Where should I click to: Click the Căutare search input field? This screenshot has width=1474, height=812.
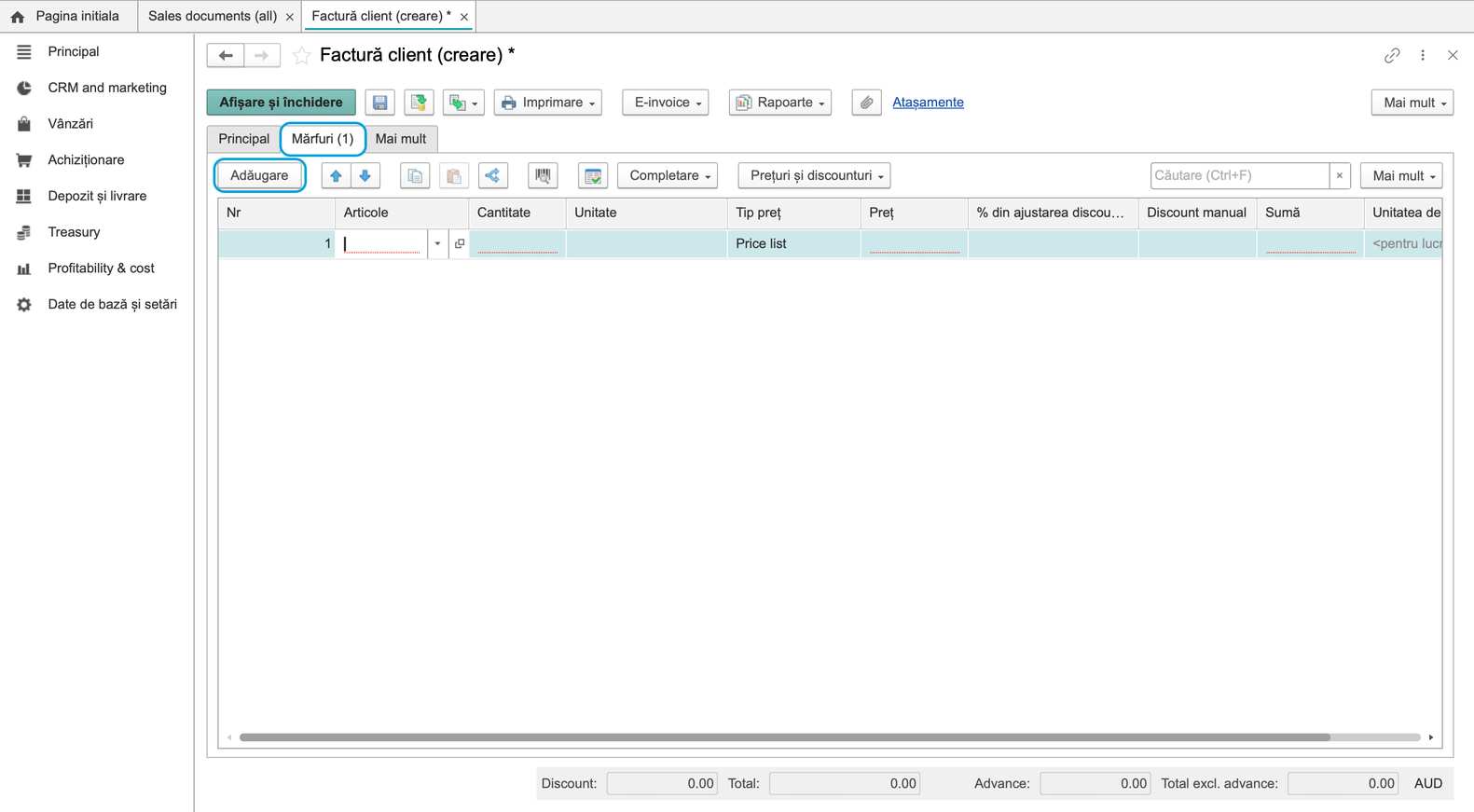[x=1240, y=175]
